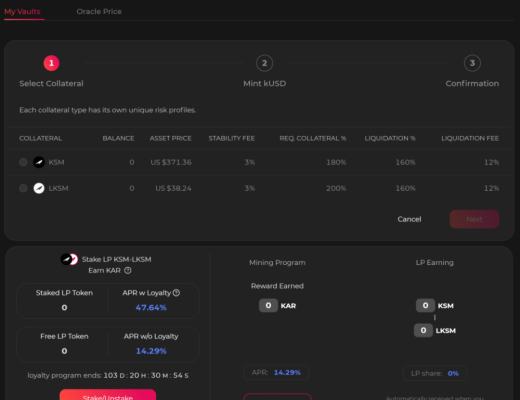
Task: Click the COLLATERAL column header
Action: (x=41, y=138)
